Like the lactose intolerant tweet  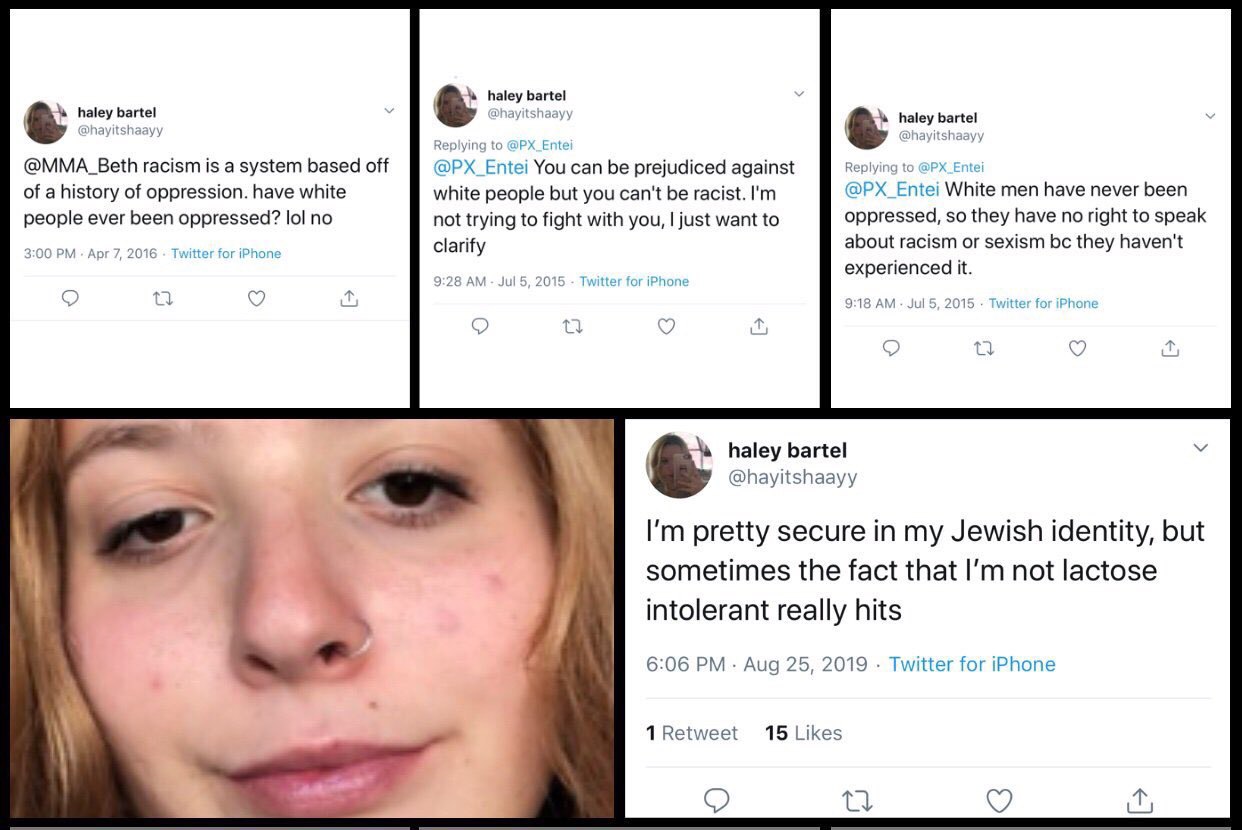[x=999, y=800]
